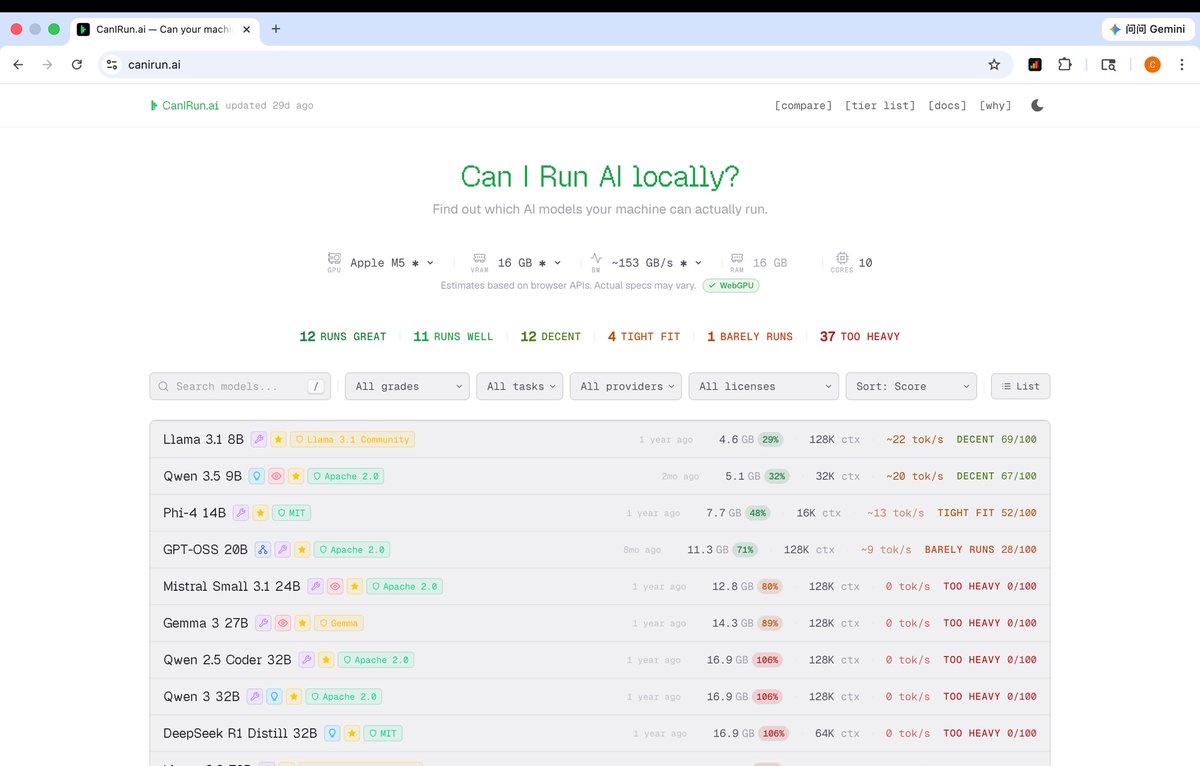1200x766 pixels.
Task: Filter by 4 TIGHT FIT
Action: (644, 336)
